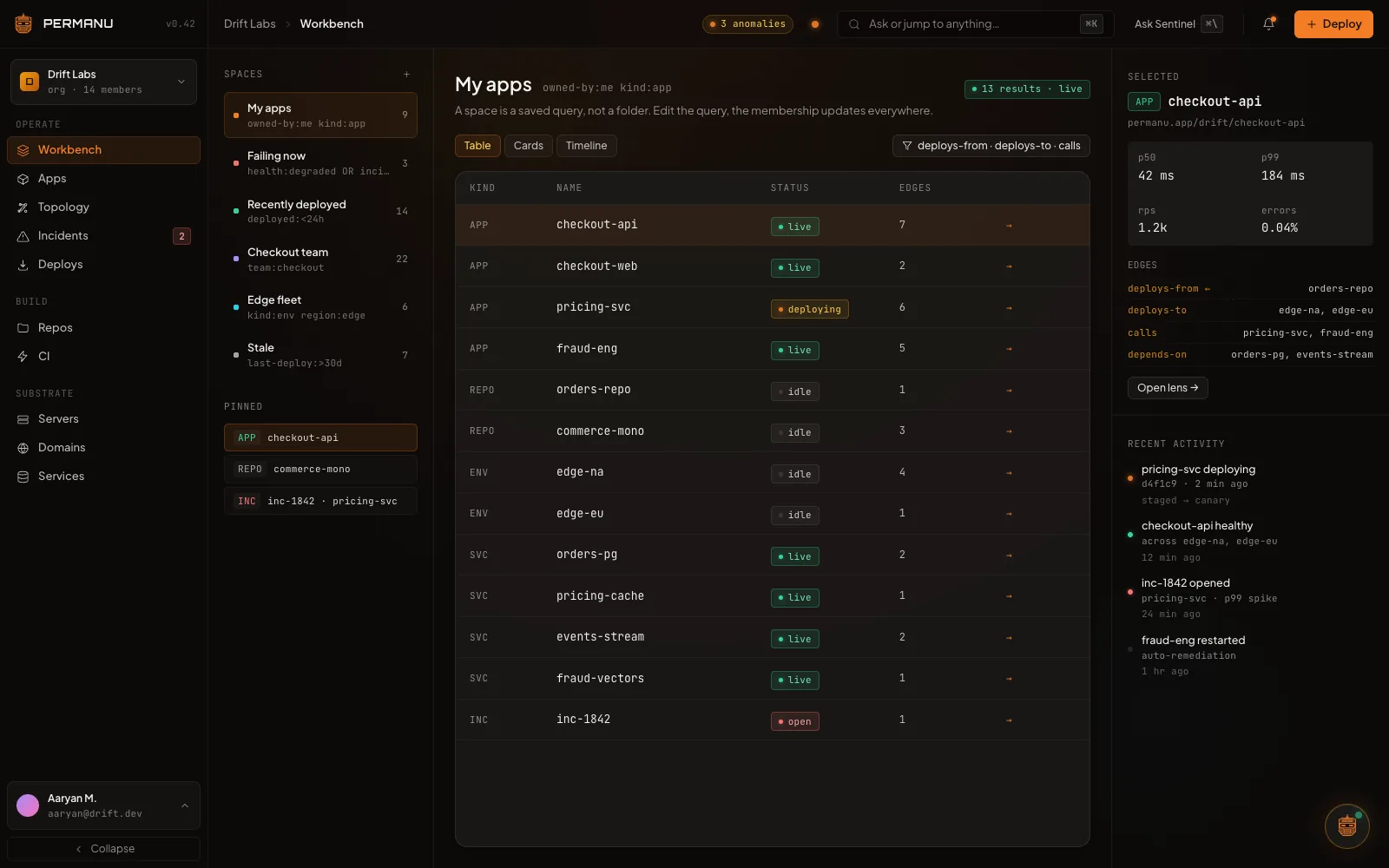Image resolution: width=1389 pixels, height=868 pixels.
Task: Click the Deploy button
Action: (1333, 24)
